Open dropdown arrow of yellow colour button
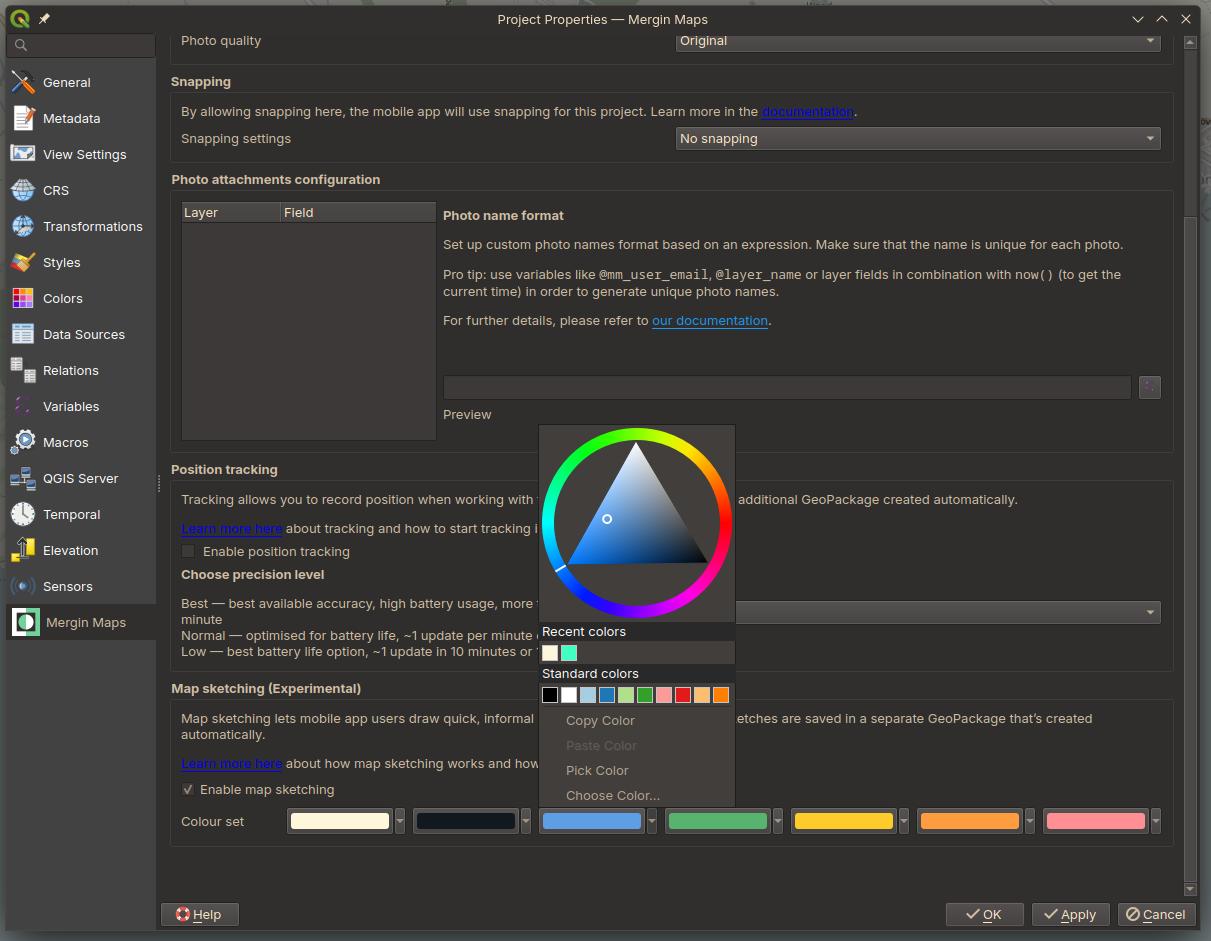This screenshot has width=1211, height=941. (x=904, y=821)
